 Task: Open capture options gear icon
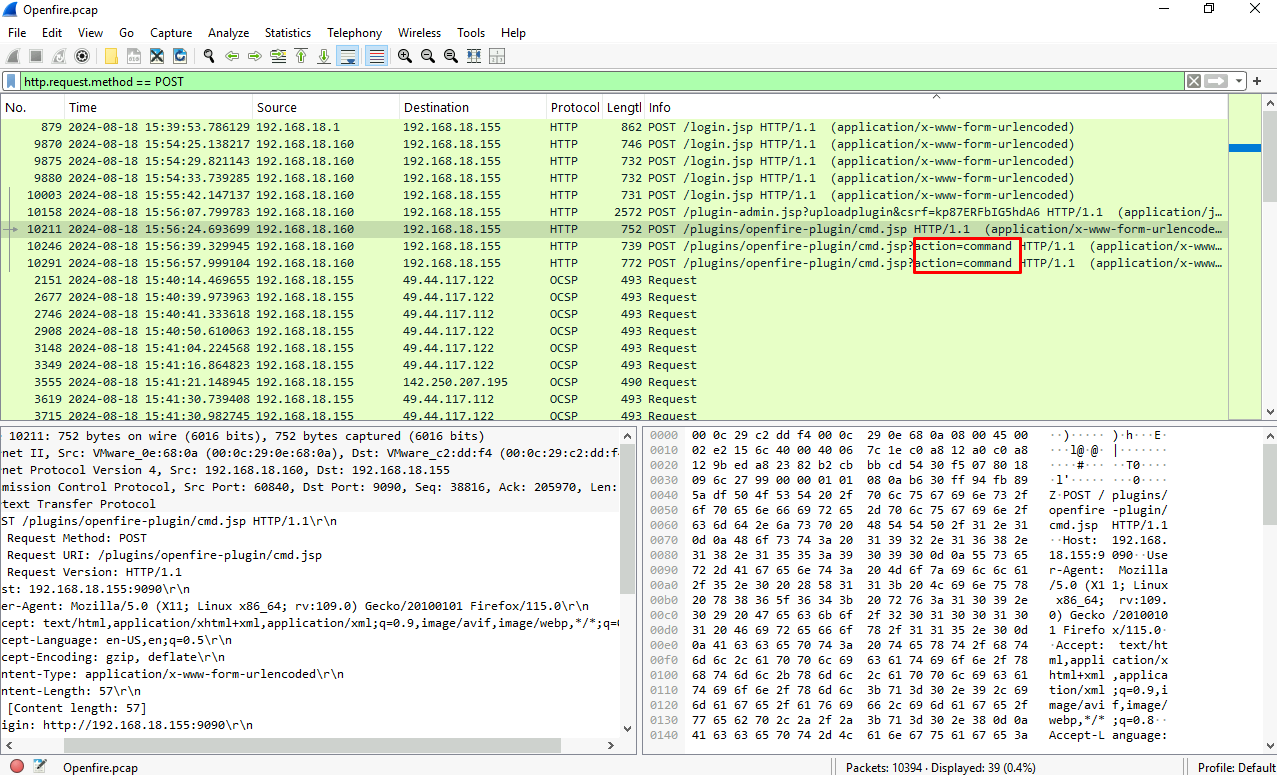[x=82, y=56]
